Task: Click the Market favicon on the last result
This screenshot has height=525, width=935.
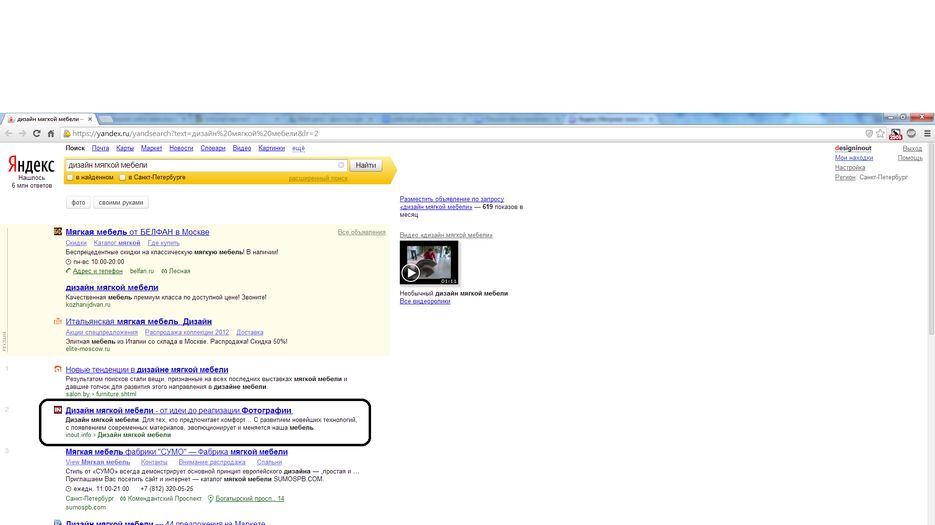Action: pos(58,523)
